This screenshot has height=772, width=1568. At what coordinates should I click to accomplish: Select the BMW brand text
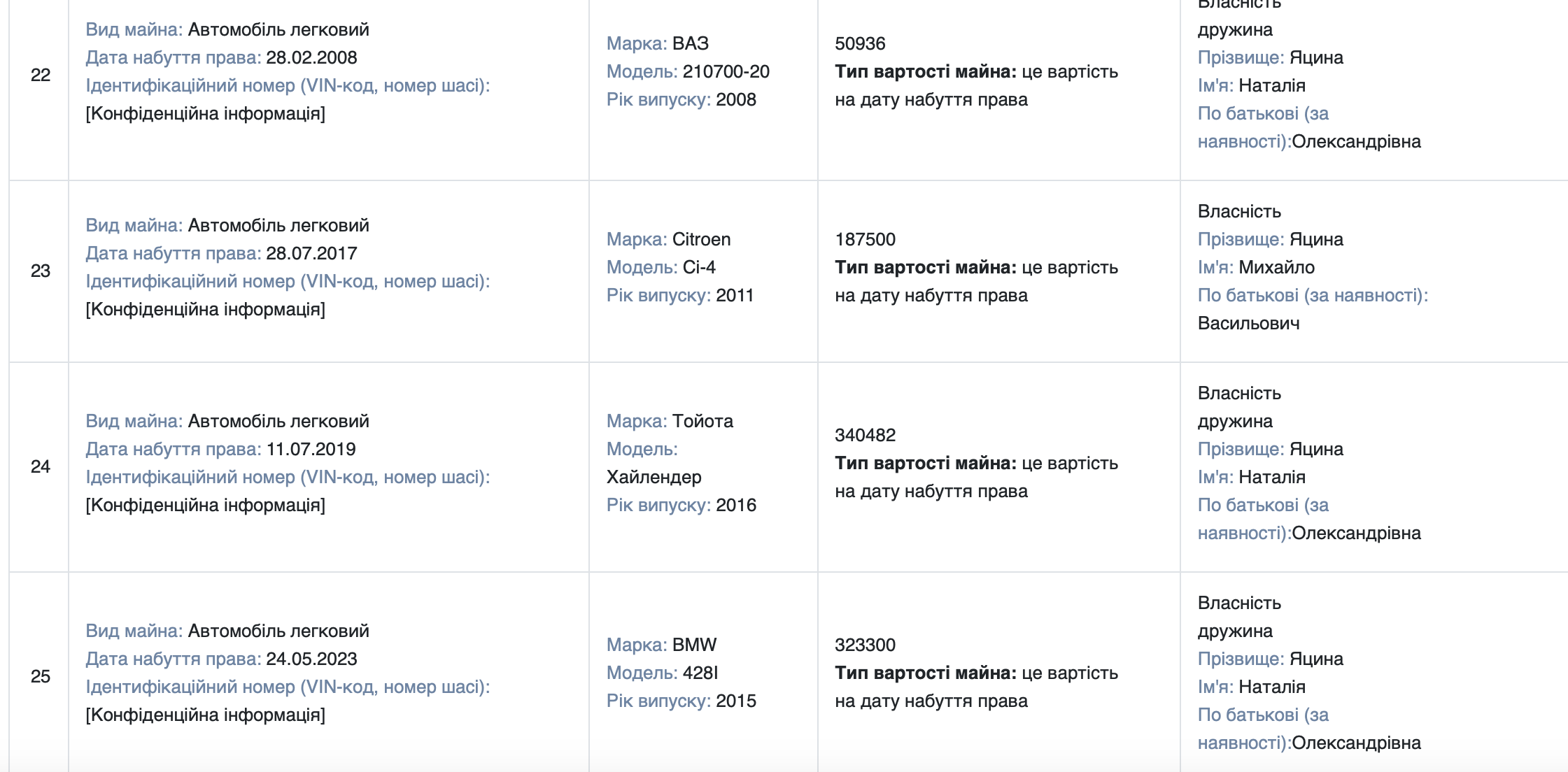pos(694,645)
